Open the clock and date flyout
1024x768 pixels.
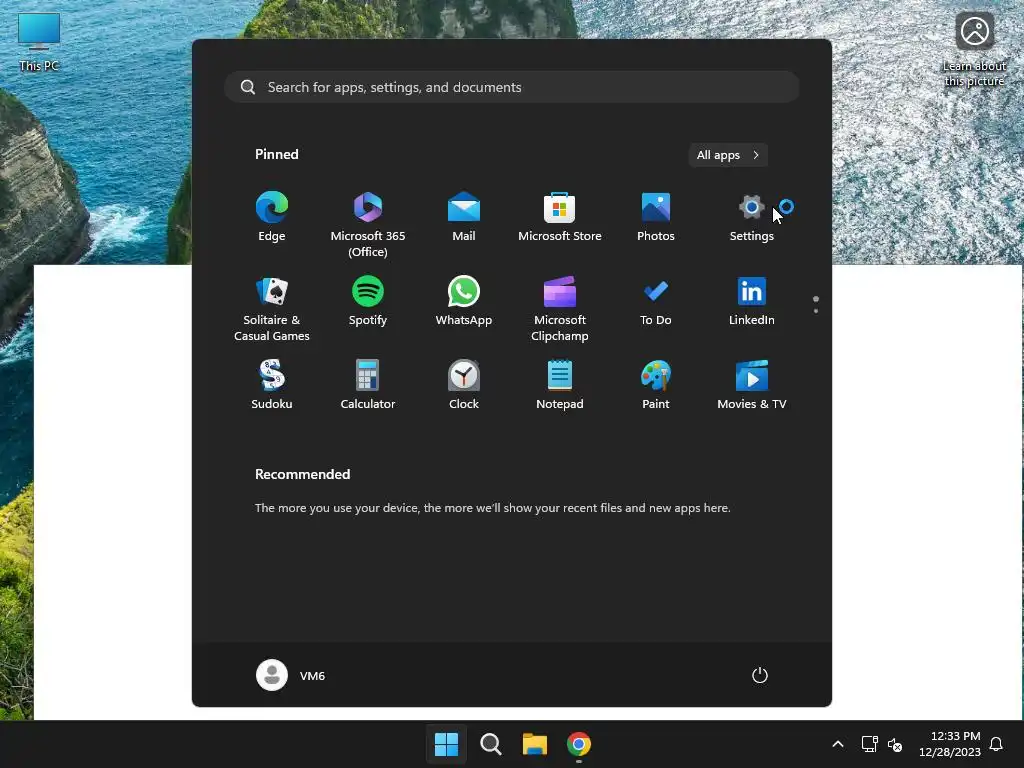[x=950, y=744]
